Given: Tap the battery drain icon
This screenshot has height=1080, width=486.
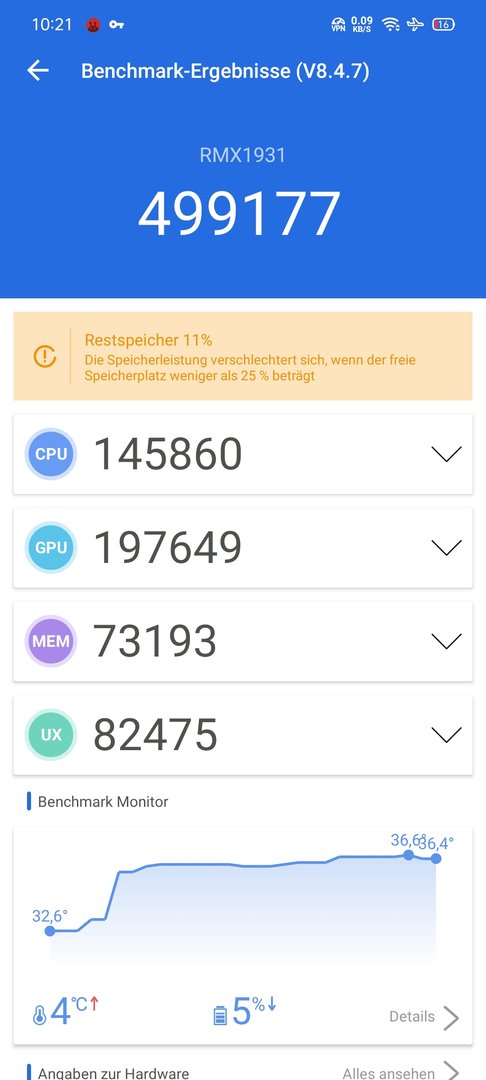Looking at the screenshot, I should click(220, 1015).
